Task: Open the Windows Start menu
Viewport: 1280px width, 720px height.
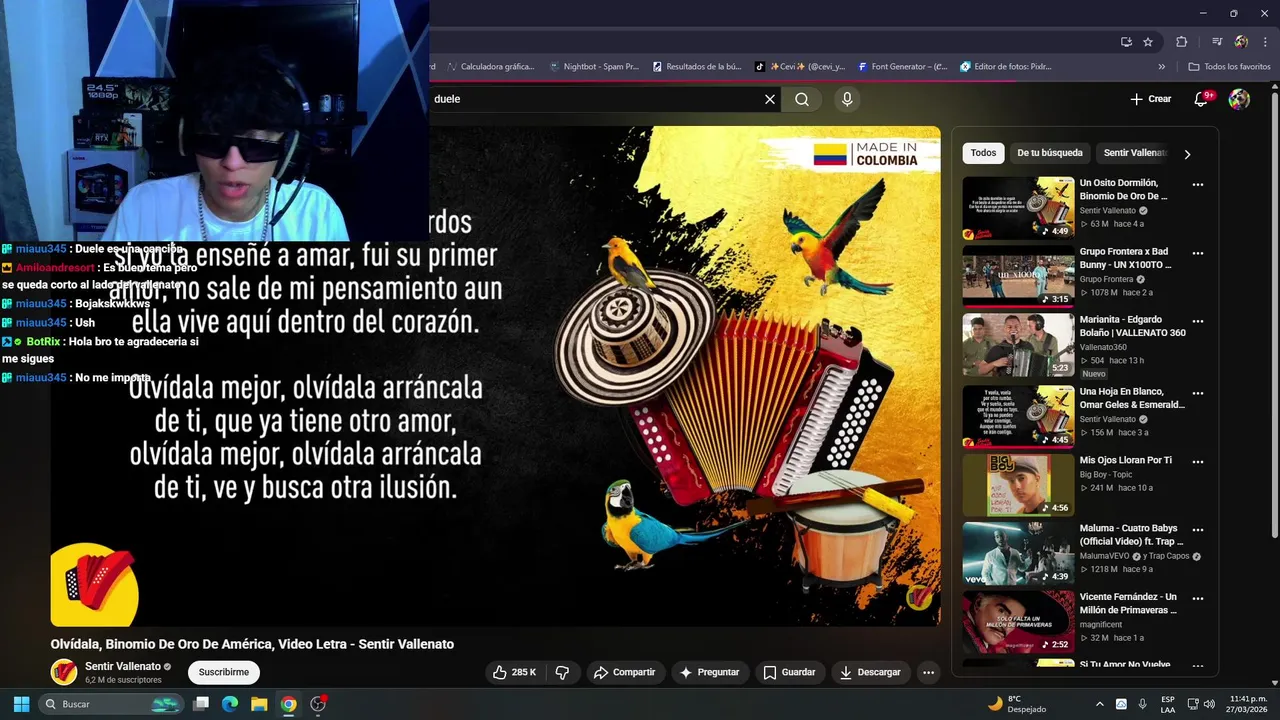Action: coord(21,704)
